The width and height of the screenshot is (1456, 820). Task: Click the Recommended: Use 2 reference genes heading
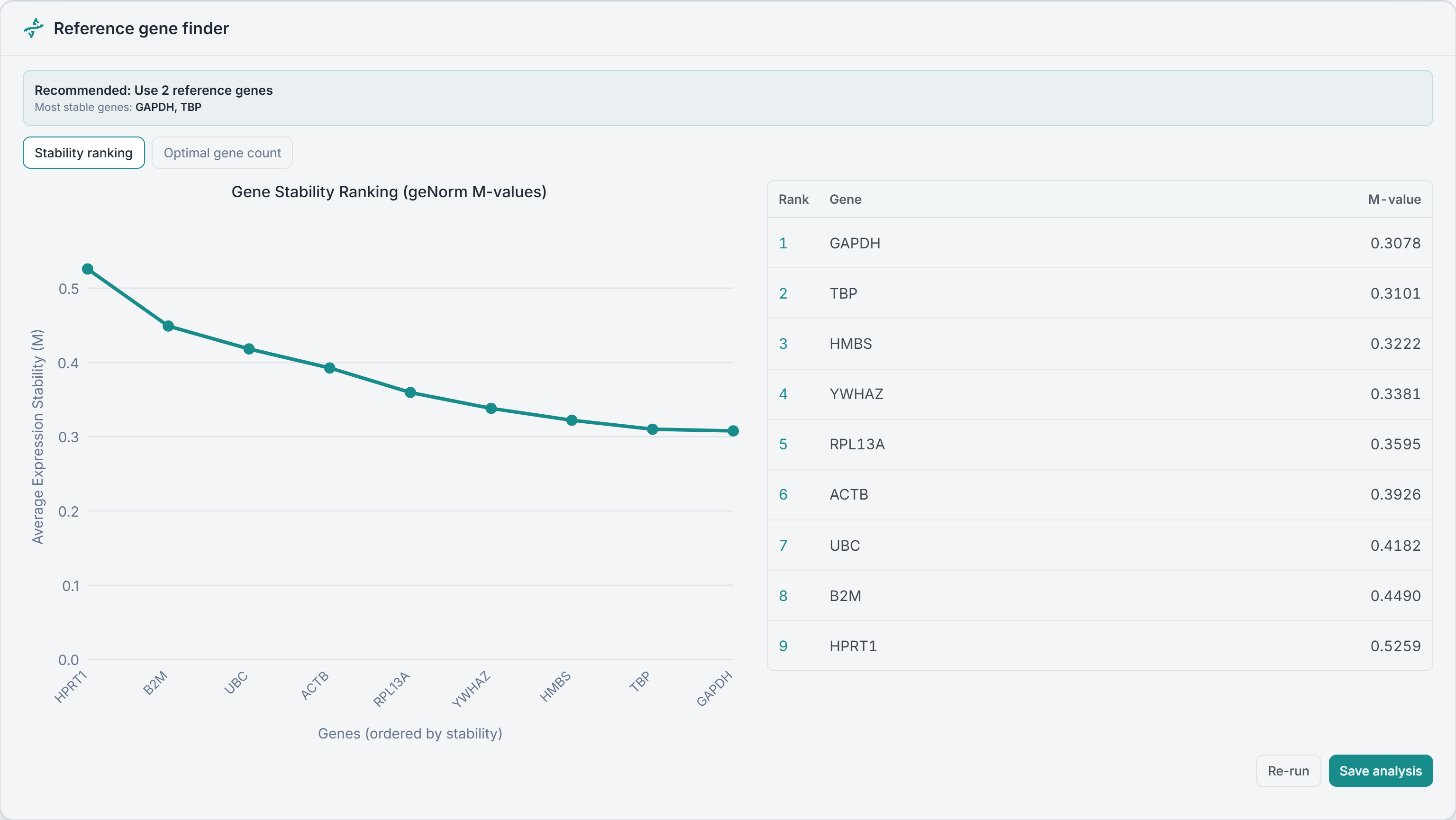point(154,91)
